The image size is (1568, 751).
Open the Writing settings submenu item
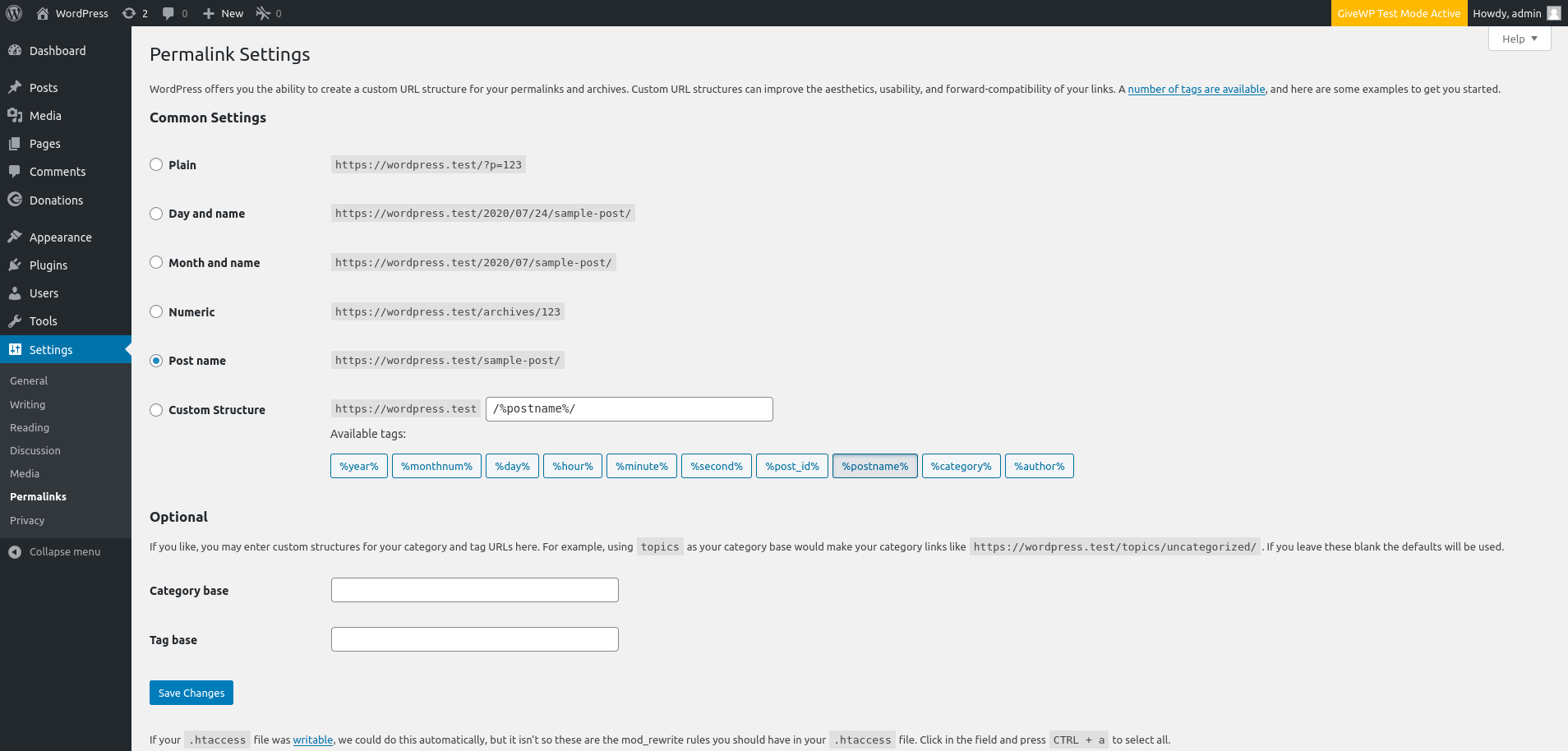(x=27, y=404)
